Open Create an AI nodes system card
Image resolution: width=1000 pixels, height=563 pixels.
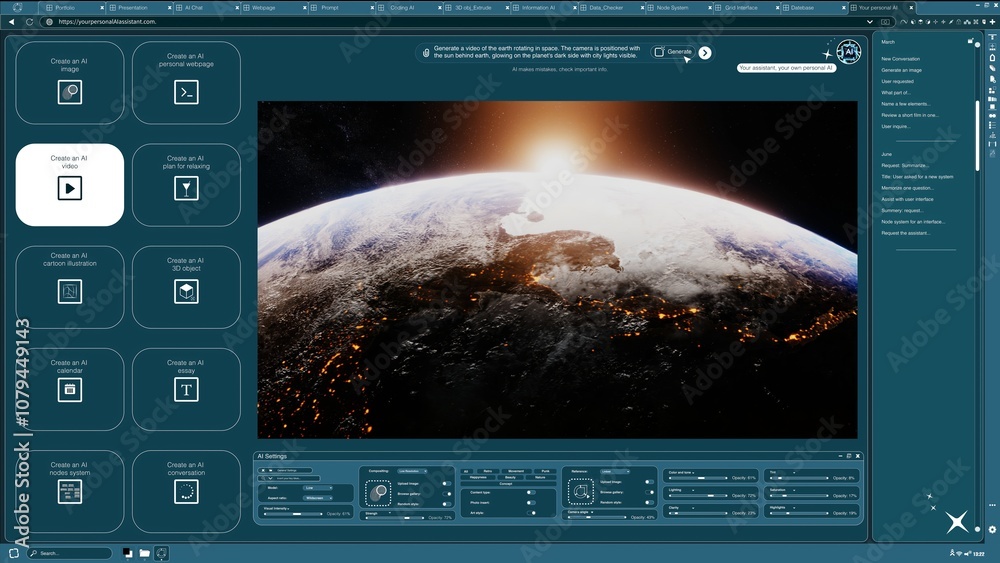(x=70, y=491)
